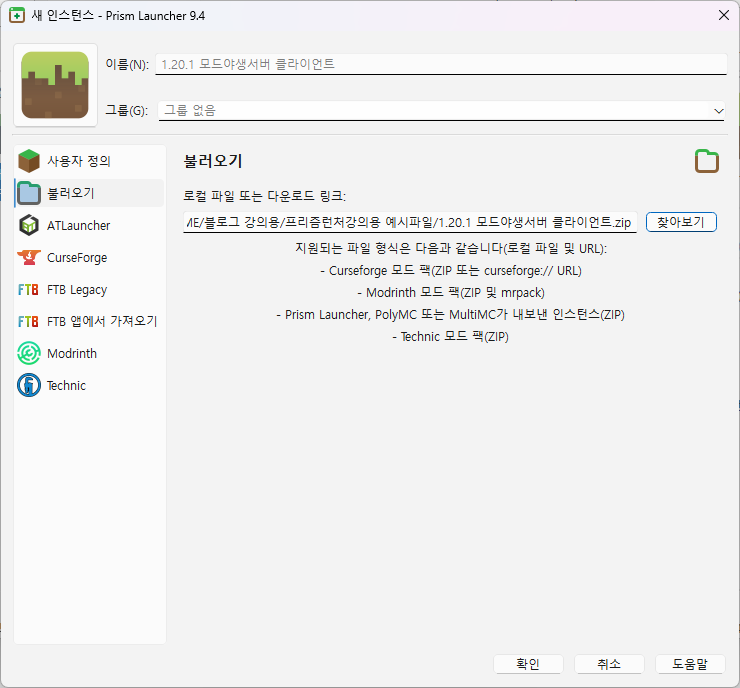Click the Prism Launcher title bar icon
This screenshot has width=740, height=688.
pos(17,16)
